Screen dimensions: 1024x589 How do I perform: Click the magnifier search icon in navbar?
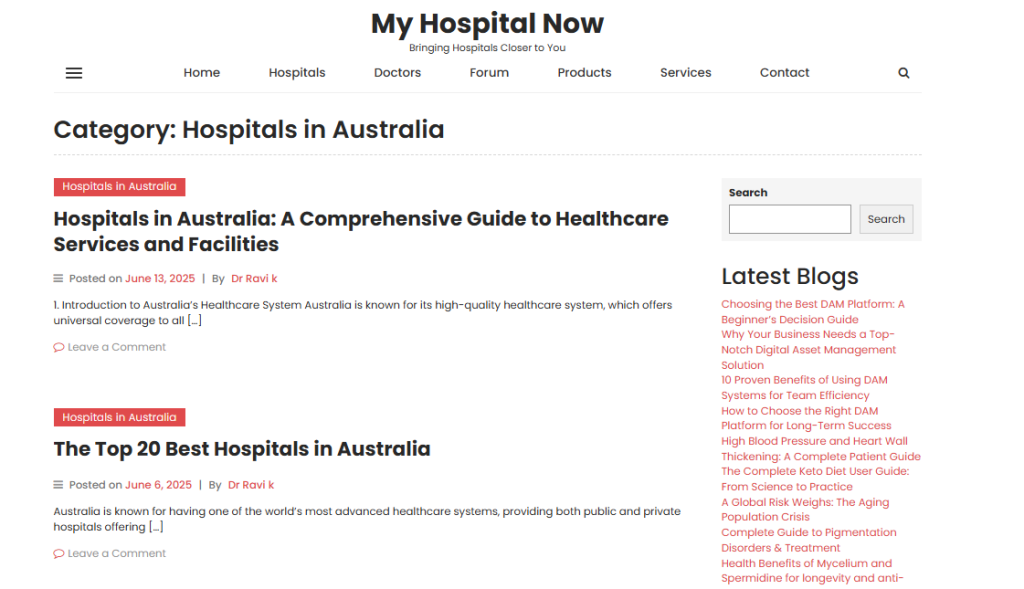[x=903, y=73]
